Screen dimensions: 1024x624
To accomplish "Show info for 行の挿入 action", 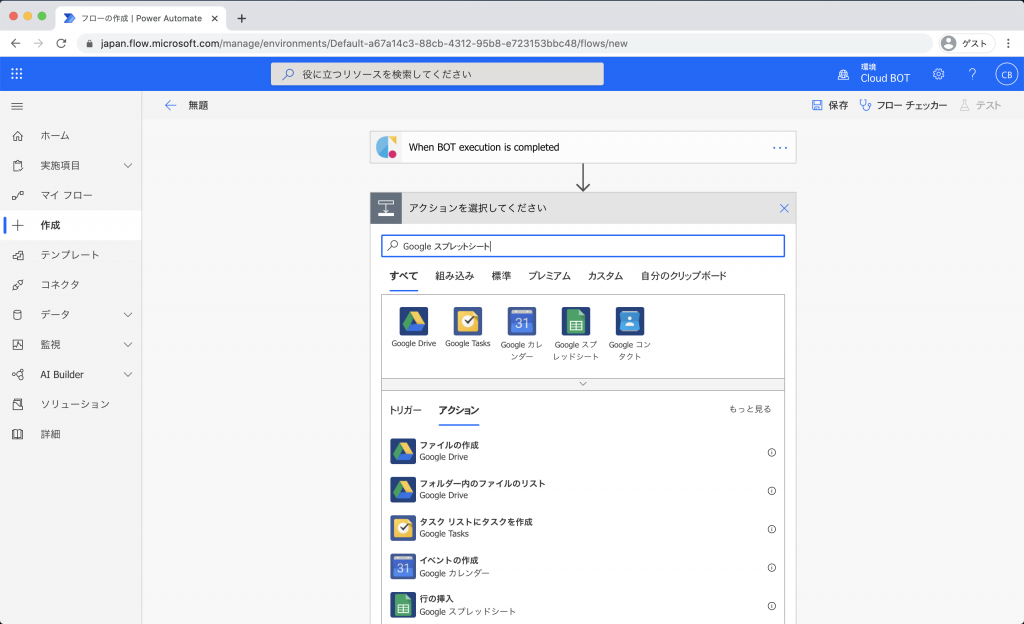I will pos(771,606).
